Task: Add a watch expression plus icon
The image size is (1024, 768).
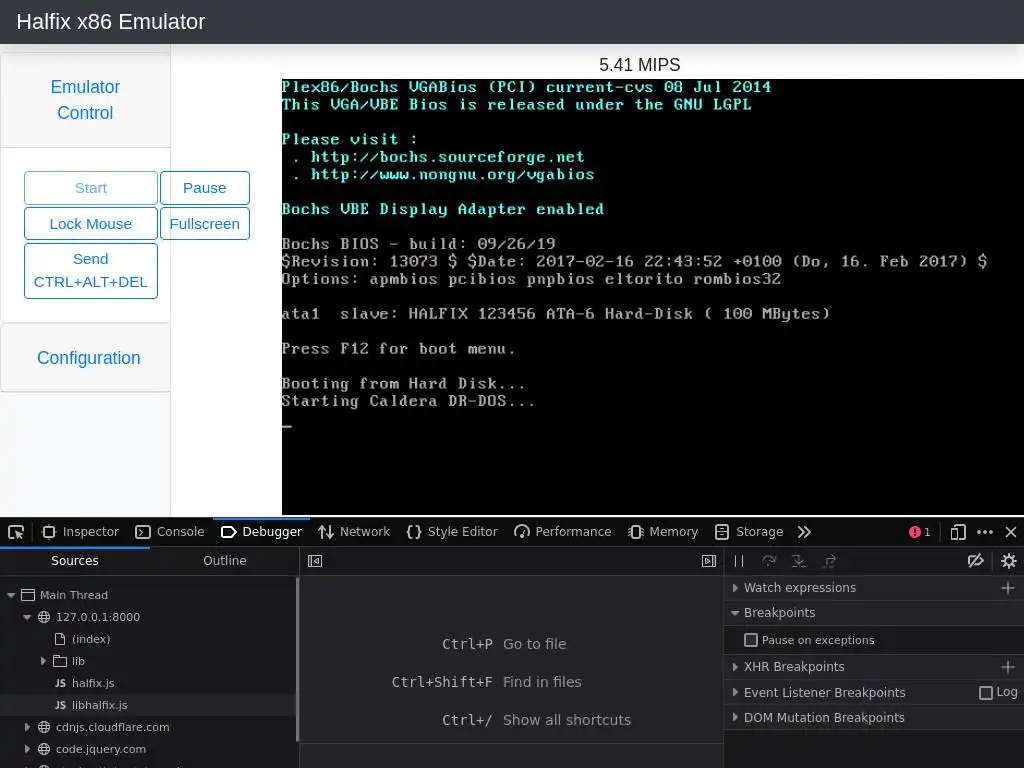Action: point(1008,588)
